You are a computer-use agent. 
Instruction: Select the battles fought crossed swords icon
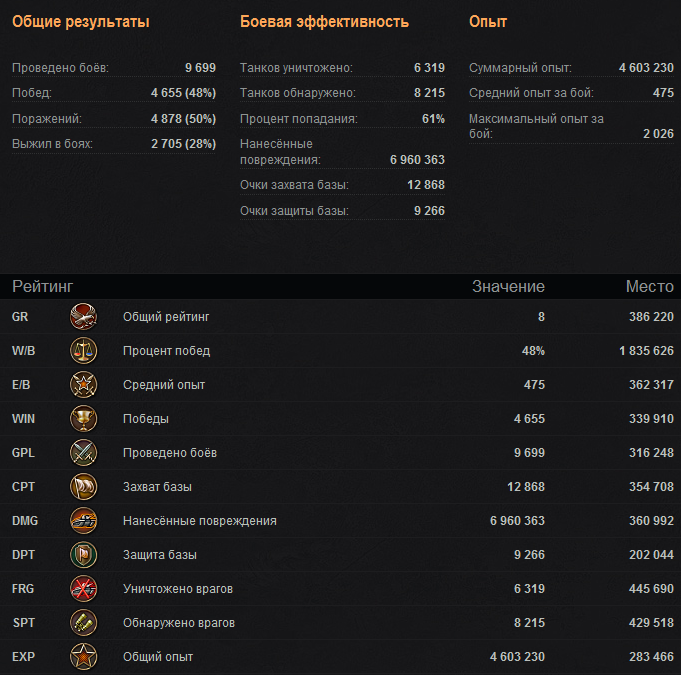(x=83, y=453)
